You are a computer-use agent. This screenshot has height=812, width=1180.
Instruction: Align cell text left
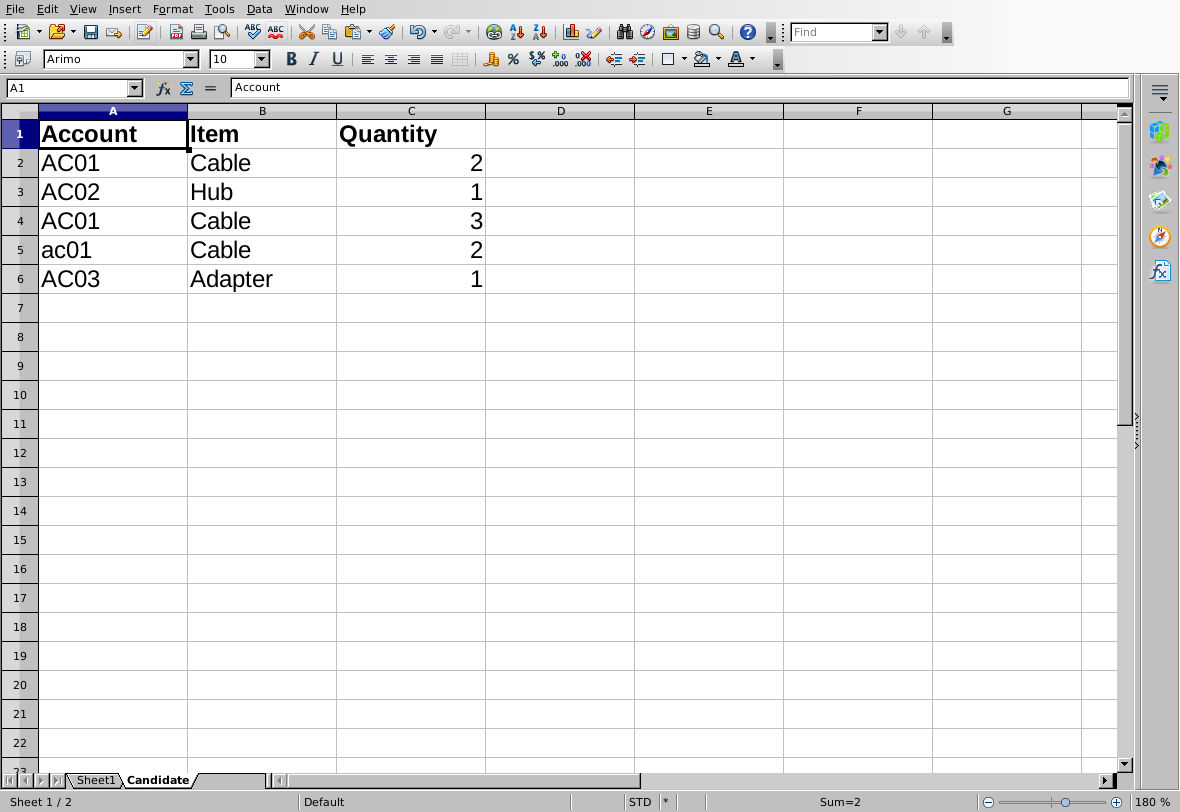tap(368, 59)
